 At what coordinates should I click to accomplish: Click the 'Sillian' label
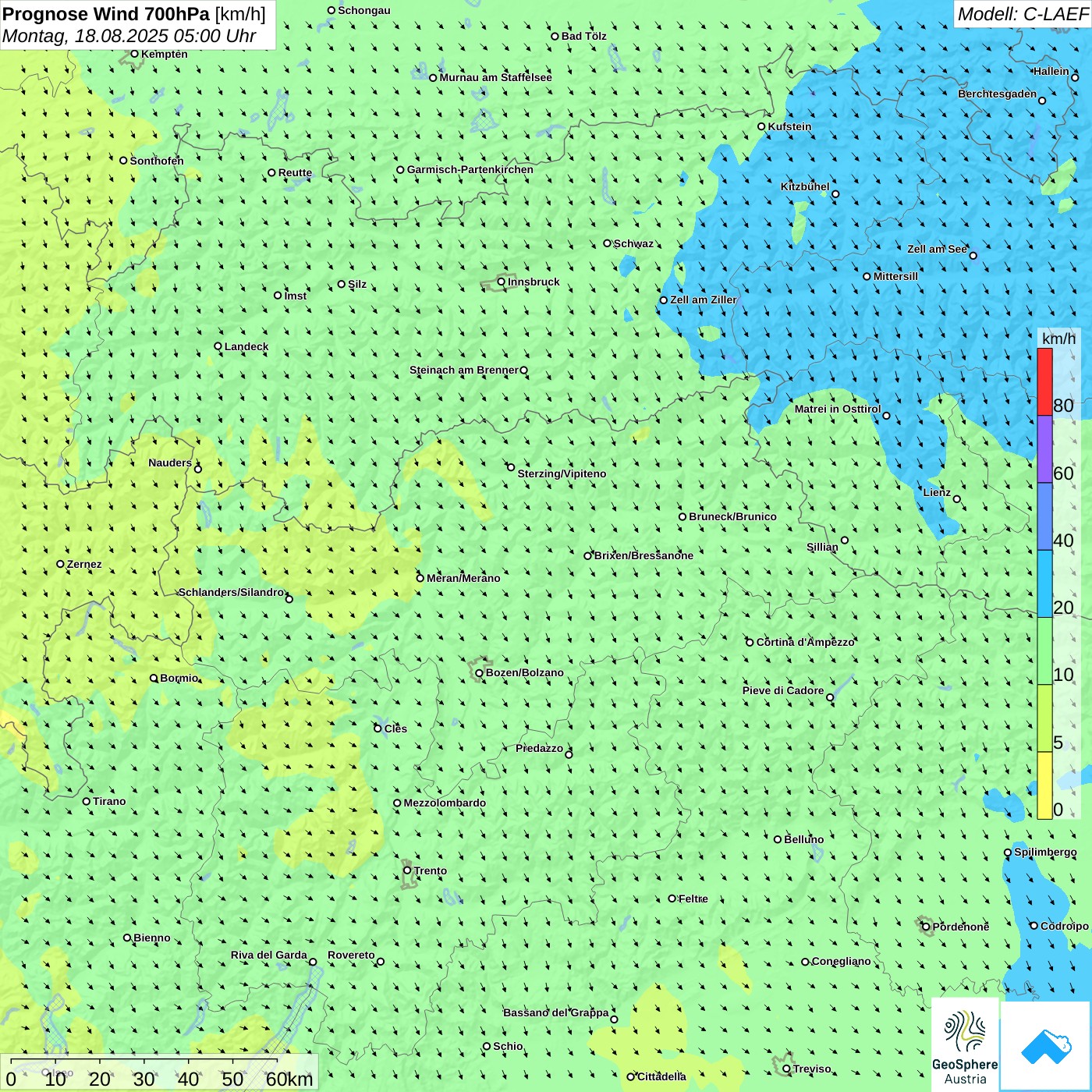(822, 547)
